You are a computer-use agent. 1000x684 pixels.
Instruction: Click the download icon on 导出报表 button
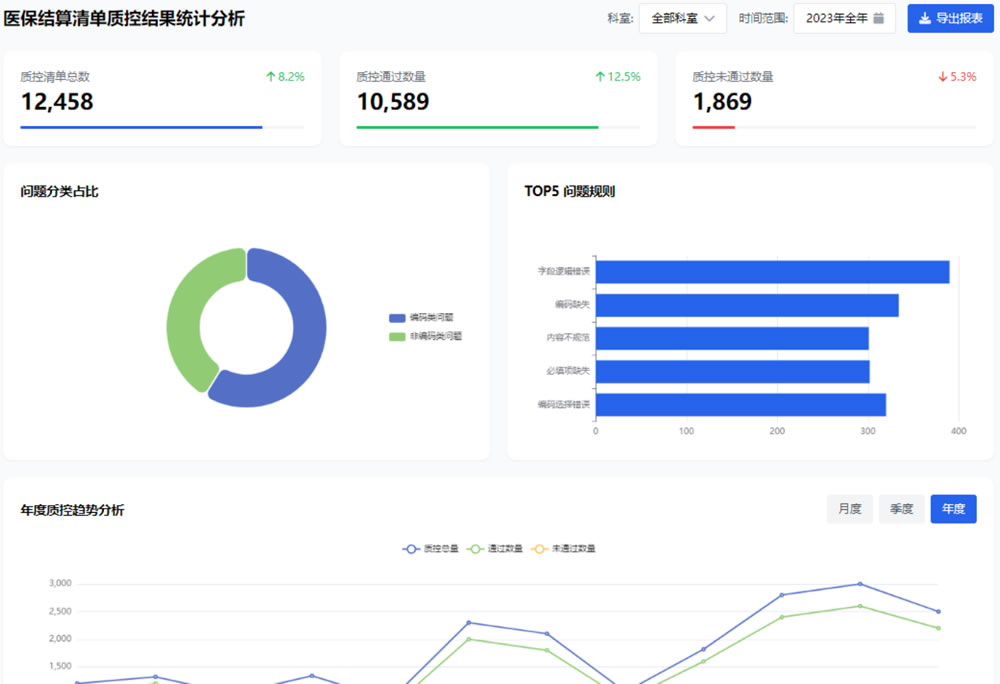(925, 18)
